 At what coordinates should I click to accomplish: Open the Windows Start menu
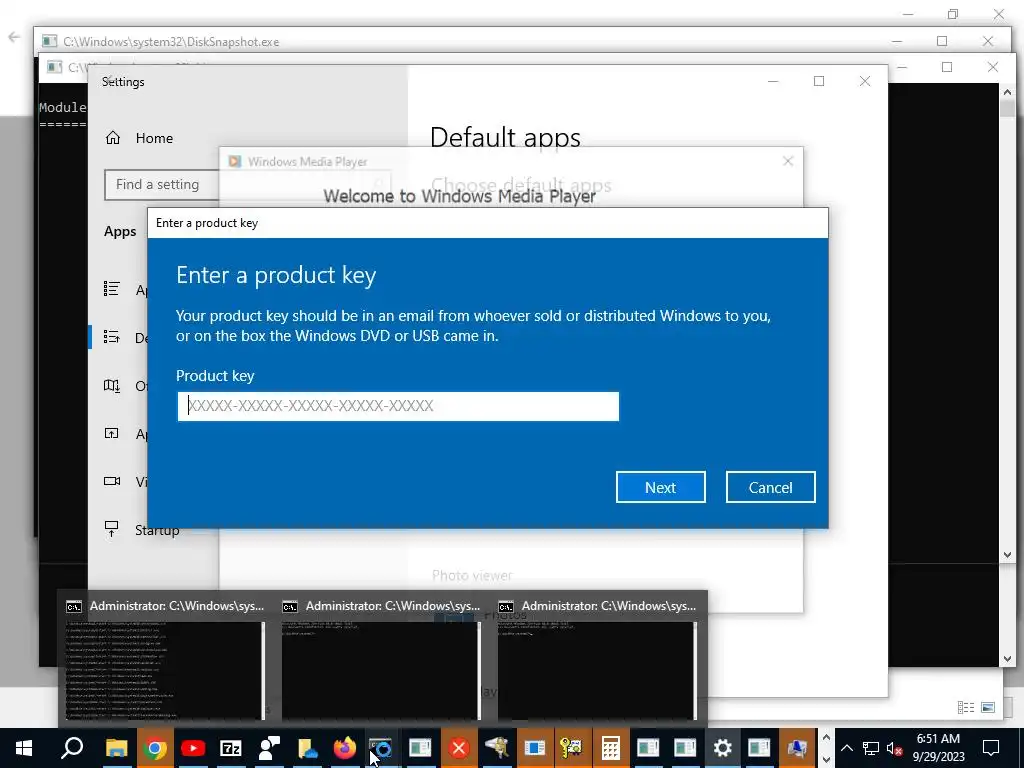coord(24,748)
